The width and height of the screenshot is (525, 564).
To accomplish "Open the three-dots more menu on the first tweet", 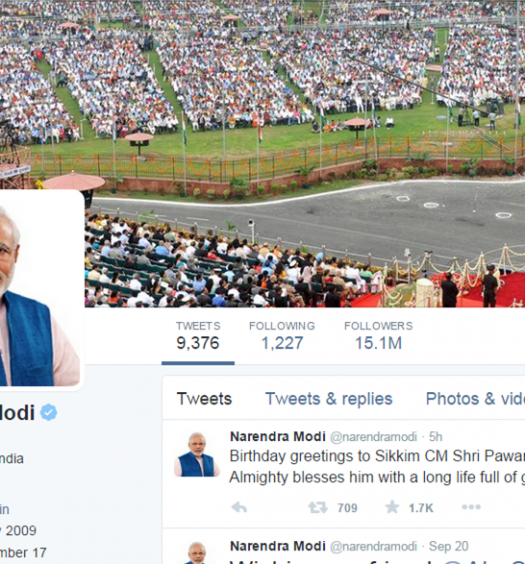I will pyautogui.click(x=471, y=507).
